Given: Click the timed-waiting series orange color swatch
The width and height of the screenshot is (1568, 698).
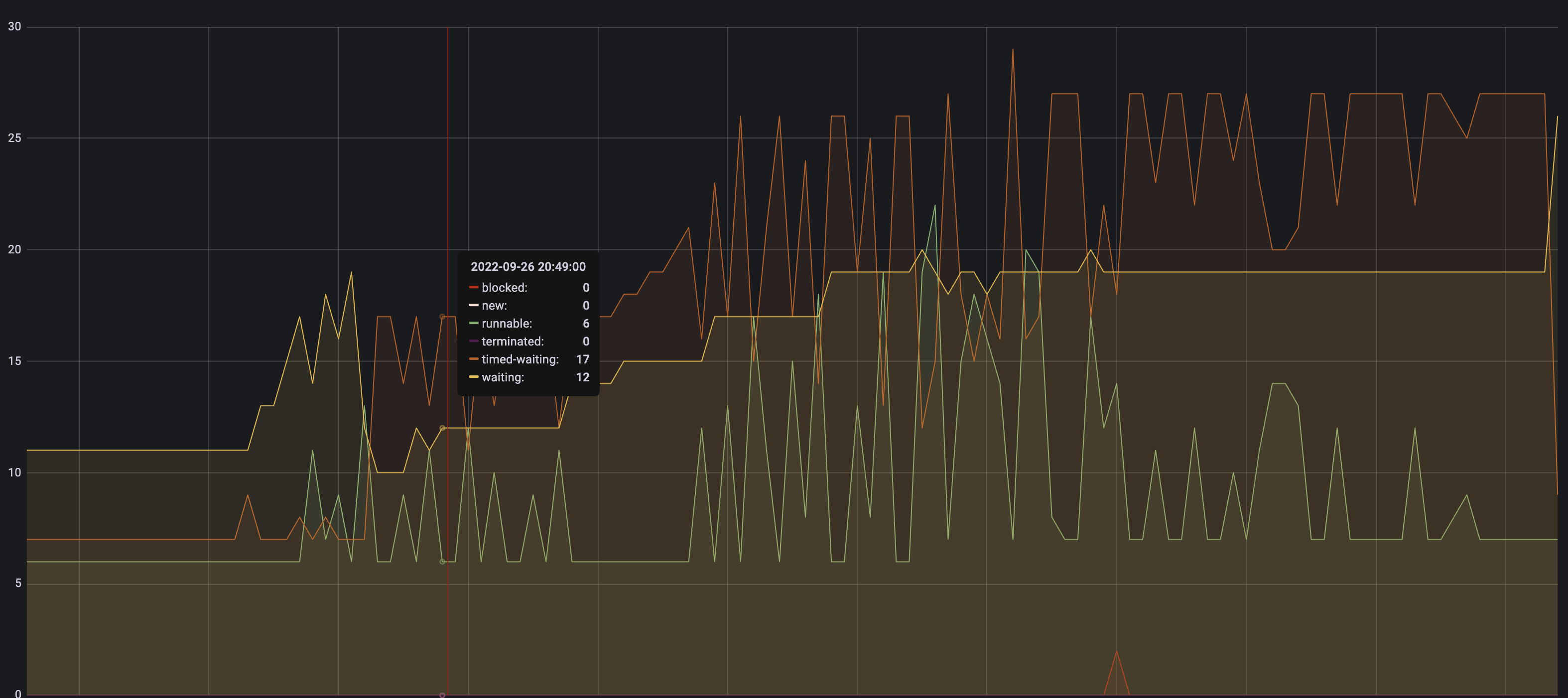Looking at the screenshot, I should [474, 359].
